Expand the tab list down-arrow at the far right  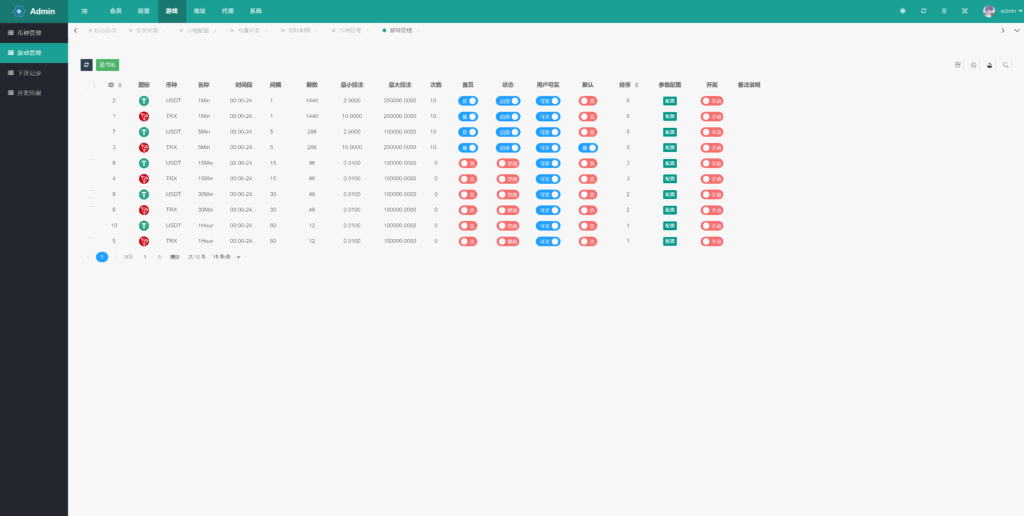click(x=1017, y=30)
